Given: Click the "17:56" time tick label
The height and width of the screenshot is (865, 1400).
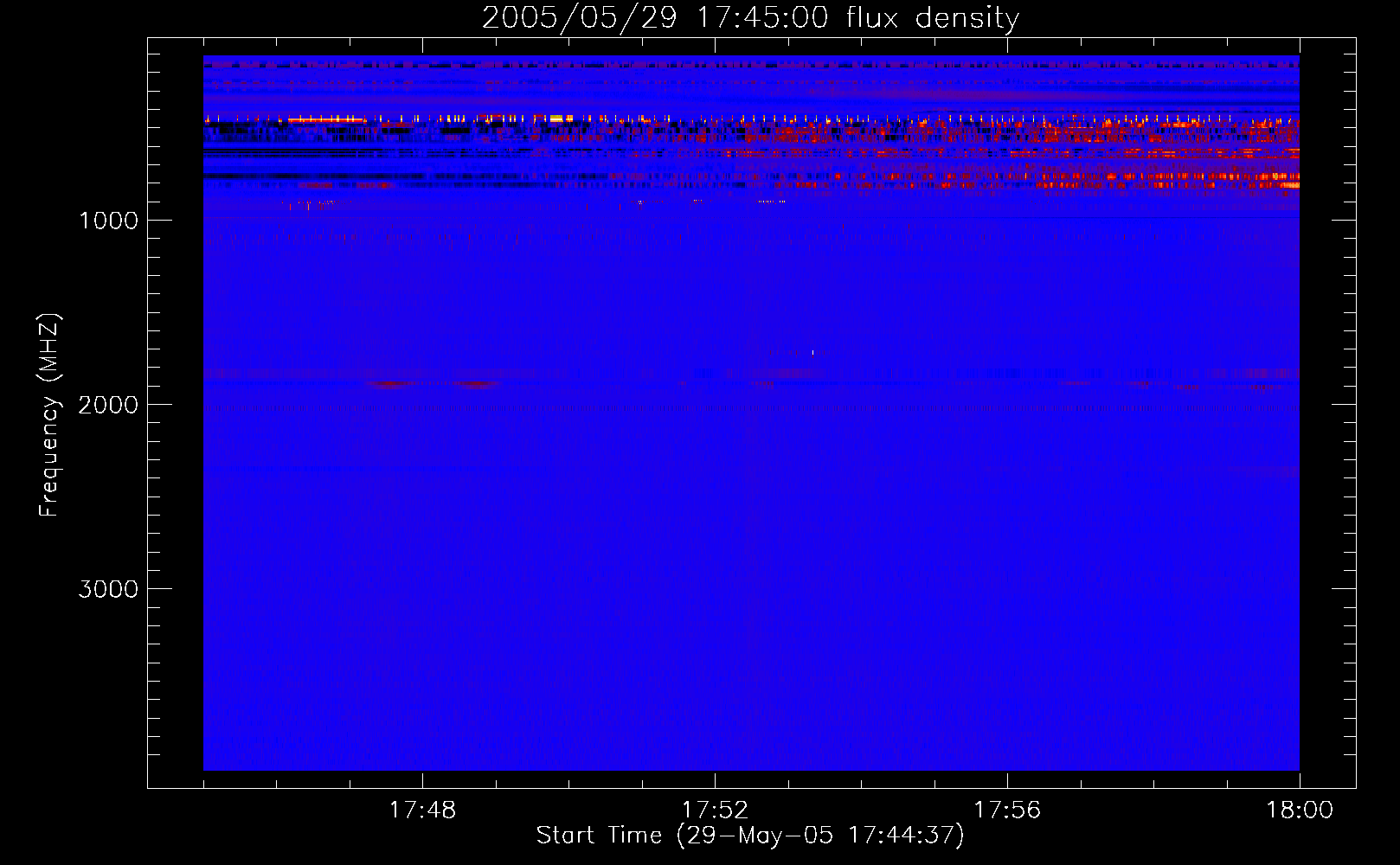Looking at the screenshot, I should 1007,810.
